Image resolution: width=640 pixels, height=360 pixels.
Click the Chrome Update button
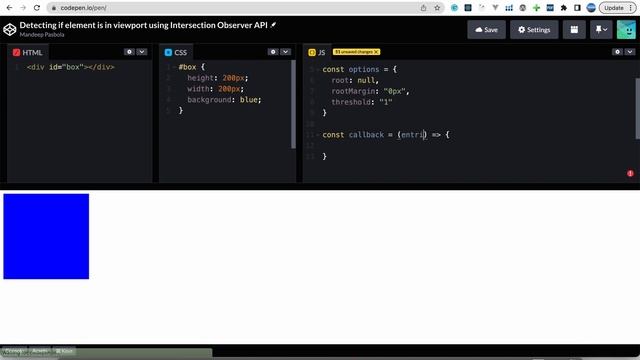click(x=617, y=8)
